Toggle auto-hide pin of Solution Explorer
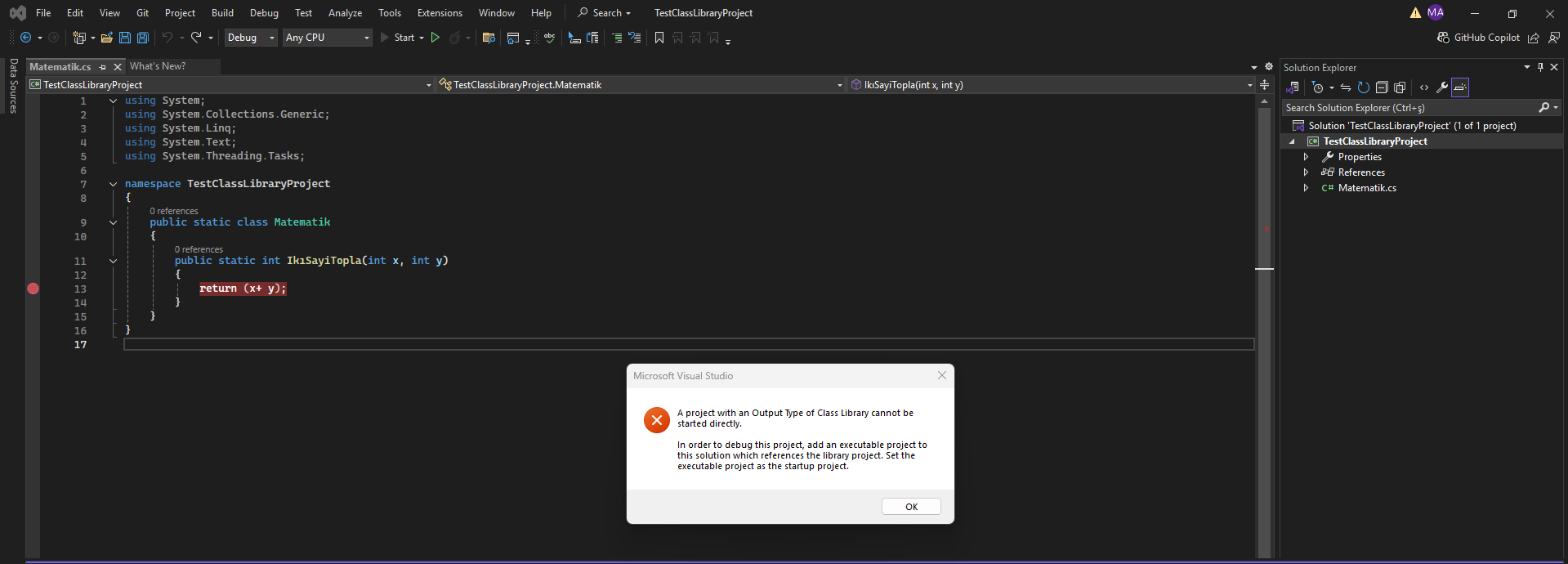Image resolution: width=1568 pixels, height=564 pixels. (x=1540, y=67)
